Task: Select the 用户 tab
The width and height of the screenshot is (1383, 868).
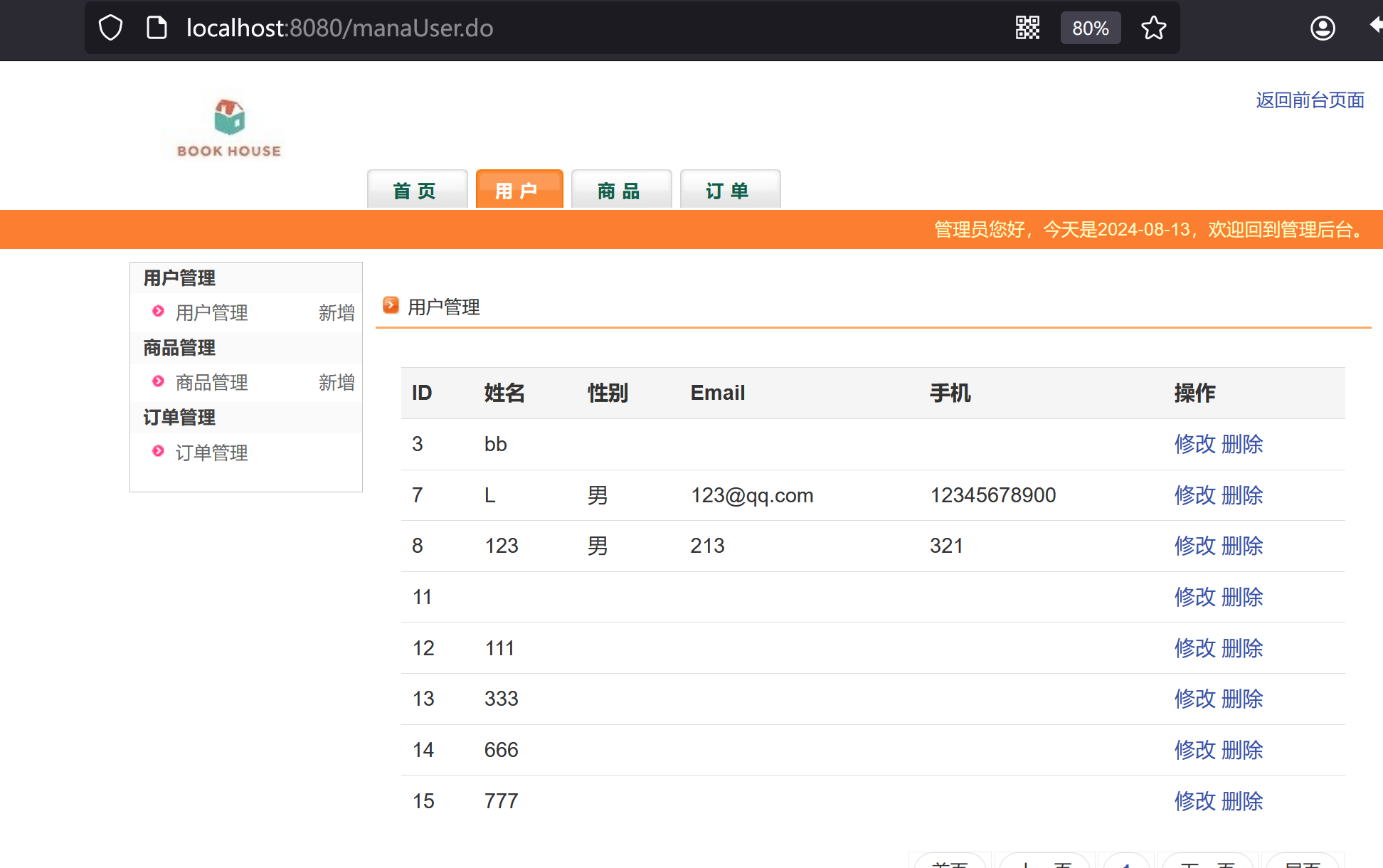Action: point(519,189)
